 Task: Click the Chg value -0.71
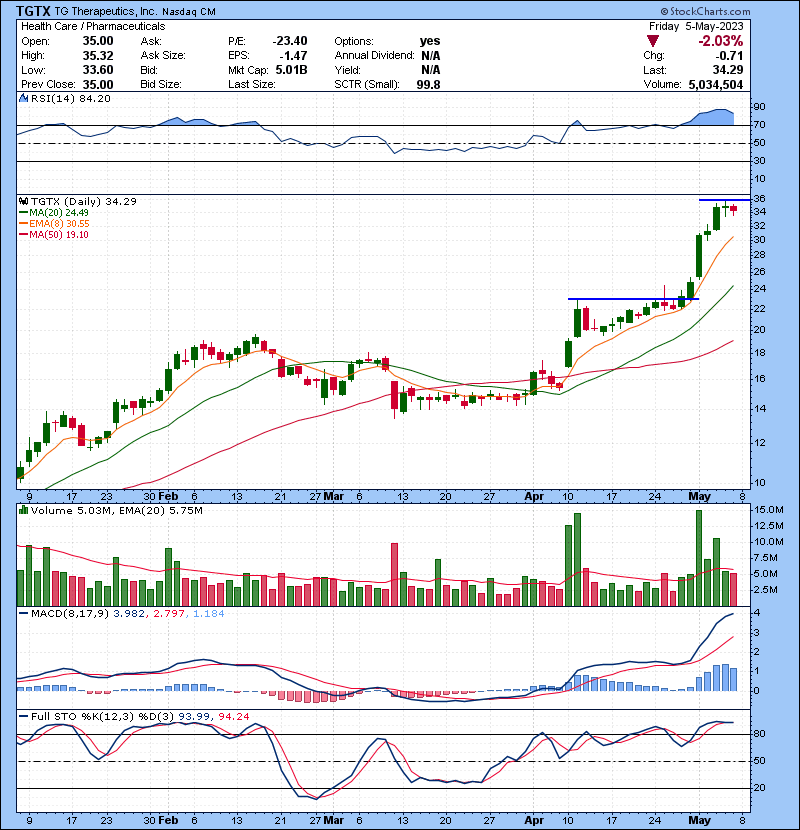[x=730, y=56]
